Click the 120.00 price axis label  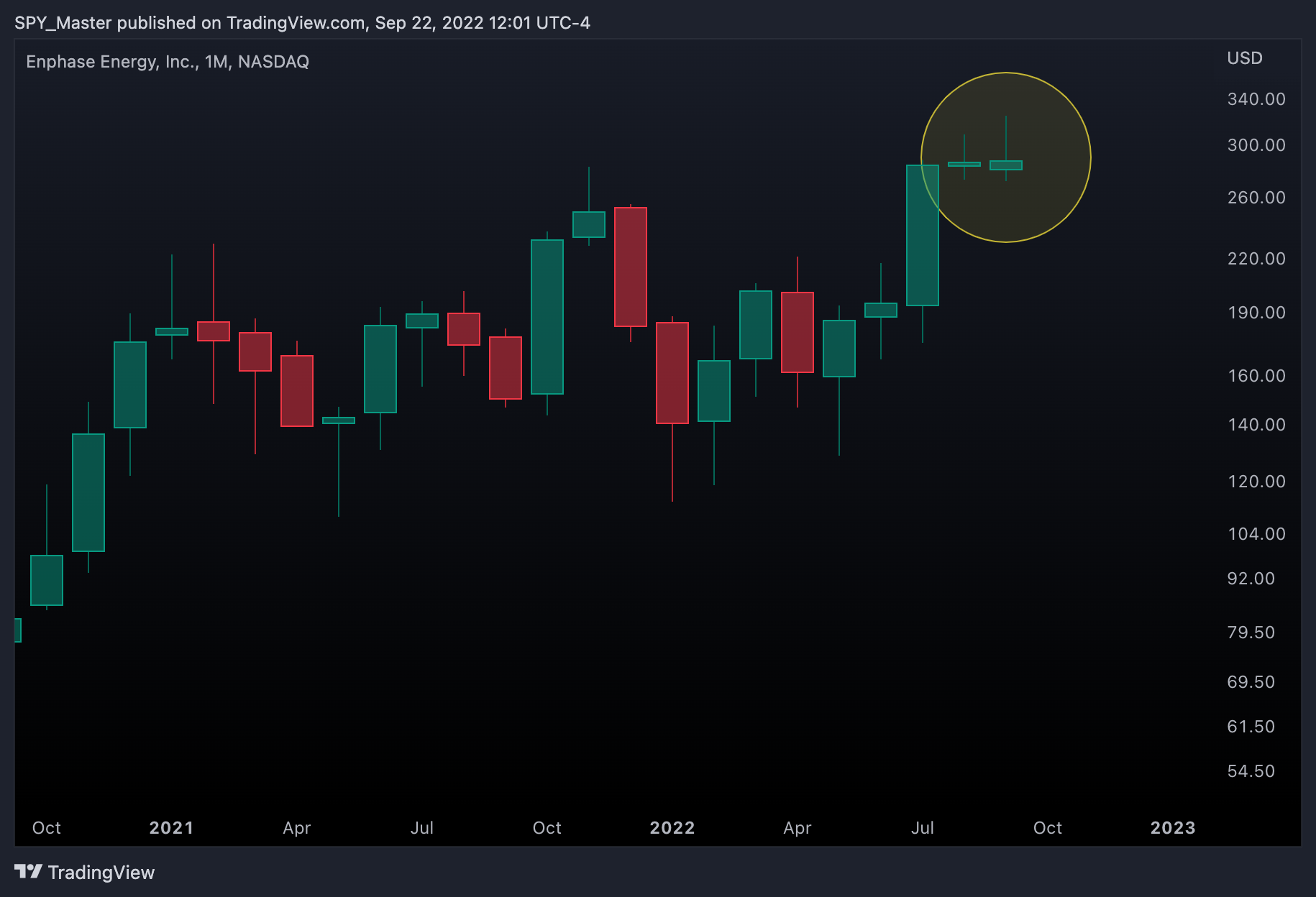[x=1256, y=482]
